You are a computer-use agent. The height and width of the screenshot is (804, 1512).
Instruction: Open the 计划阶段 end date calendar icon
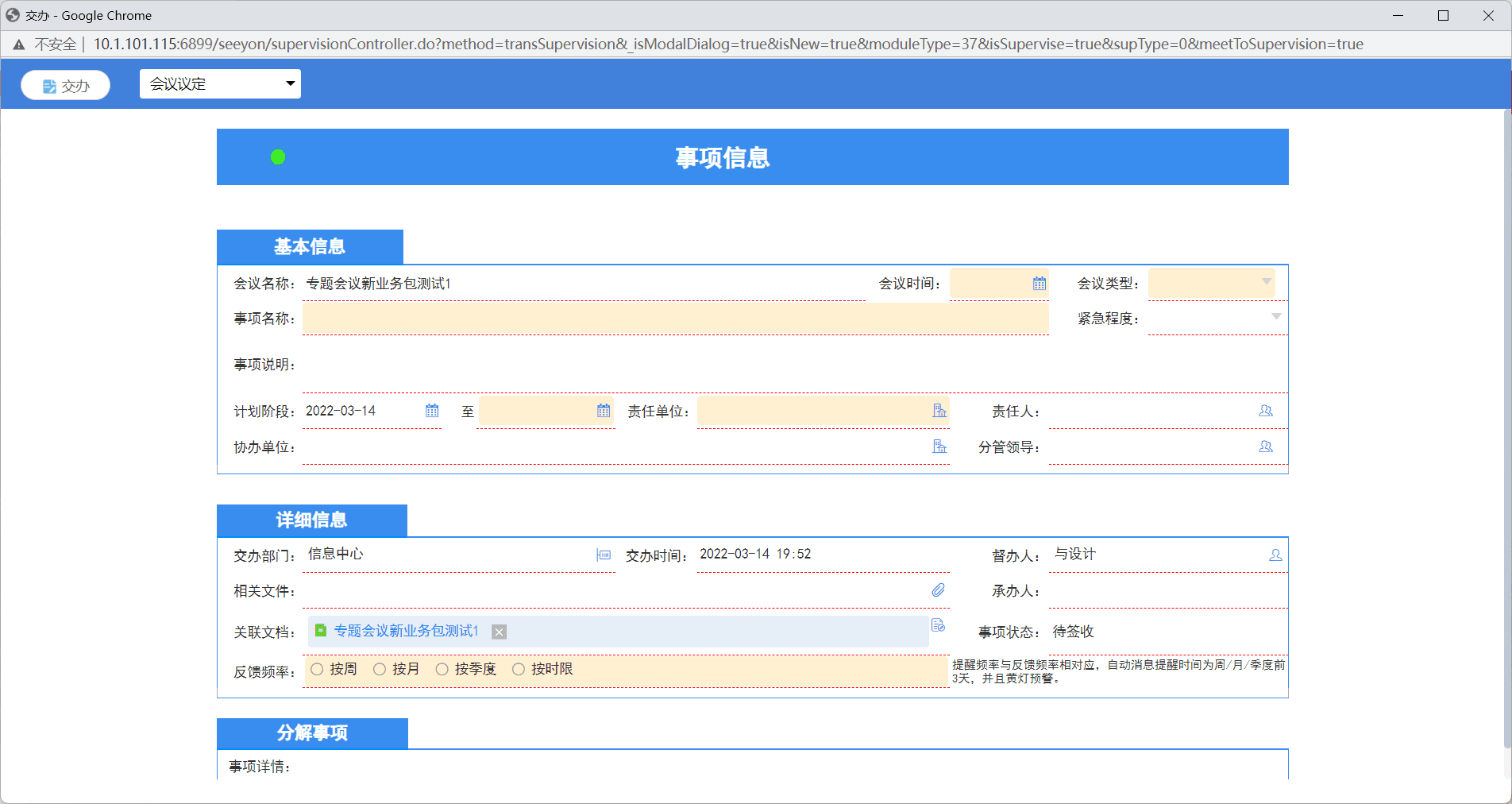tap(604, 411)
